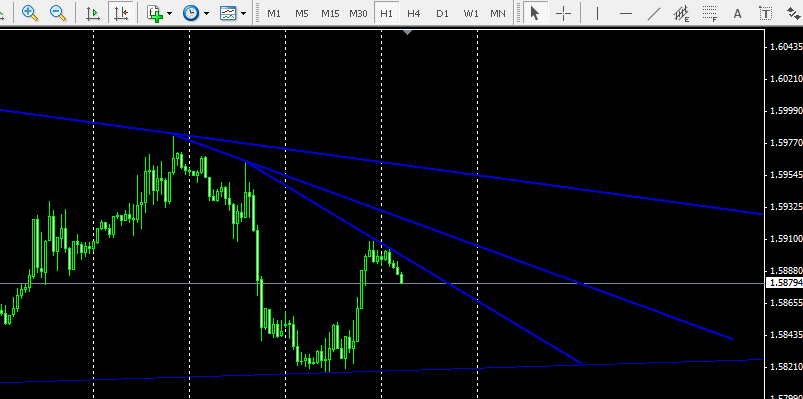803x399 pixels.
Task: Toggle the chart shift button
Action: click(121, 13)
